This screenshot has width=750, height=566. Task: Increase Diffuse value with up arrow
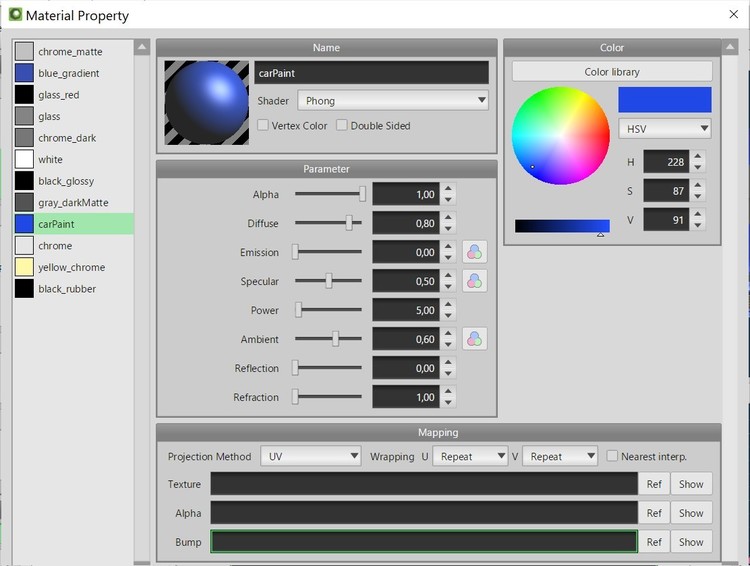[448, 217]
